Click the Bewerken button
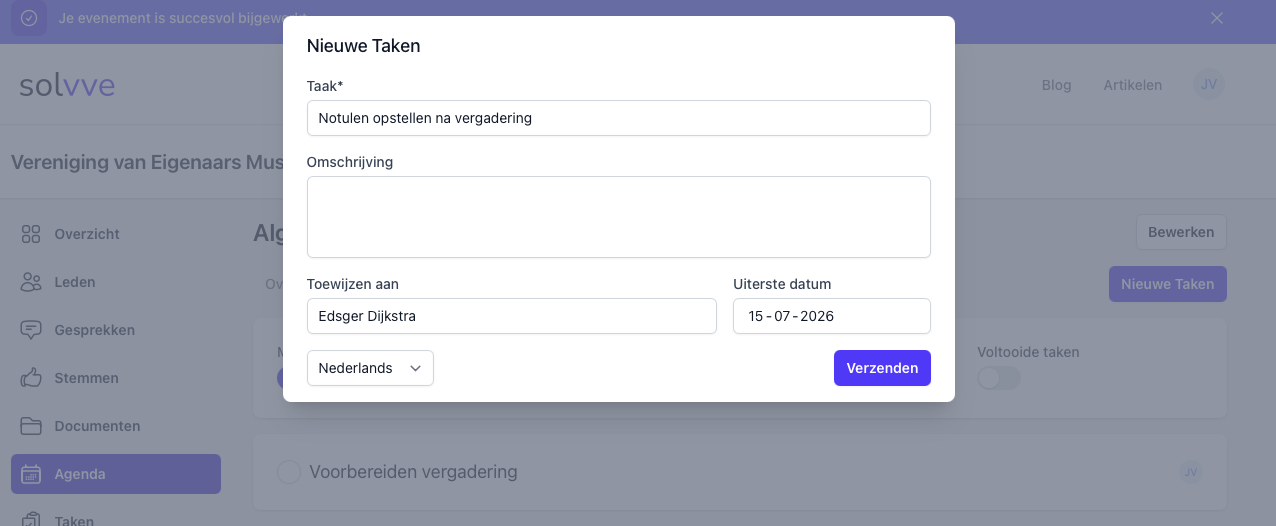The width and height of the screenshot is (1276, 526). tap(1180, 232)
